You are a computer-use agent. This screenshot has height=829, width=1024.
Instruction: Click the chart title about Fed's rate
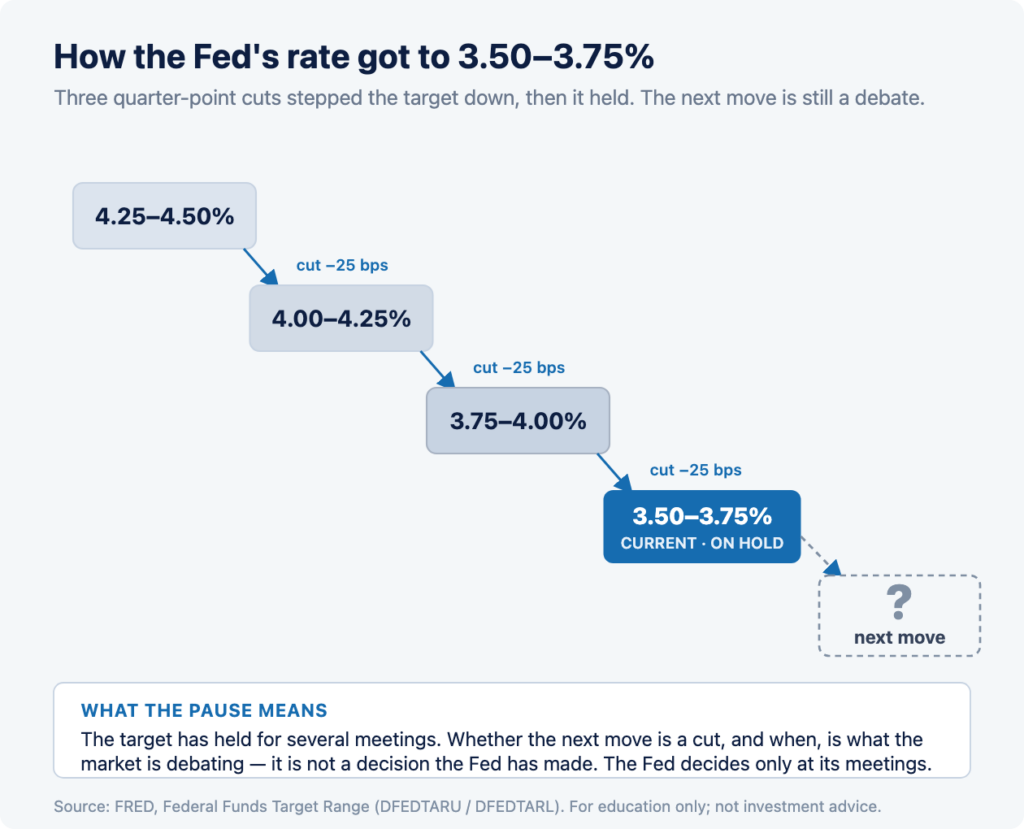coord(353,56)
